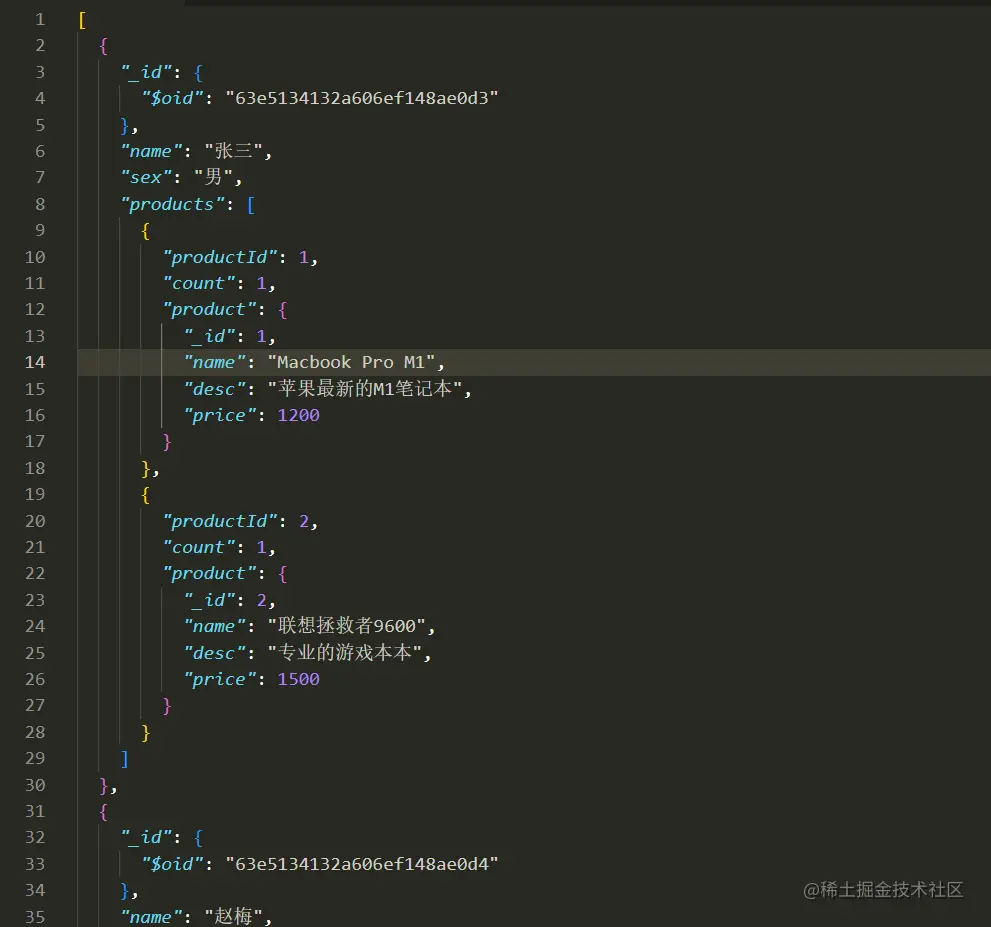Click the "_id" key on line 13
The image size is (991, 927).
pos(209,336)
